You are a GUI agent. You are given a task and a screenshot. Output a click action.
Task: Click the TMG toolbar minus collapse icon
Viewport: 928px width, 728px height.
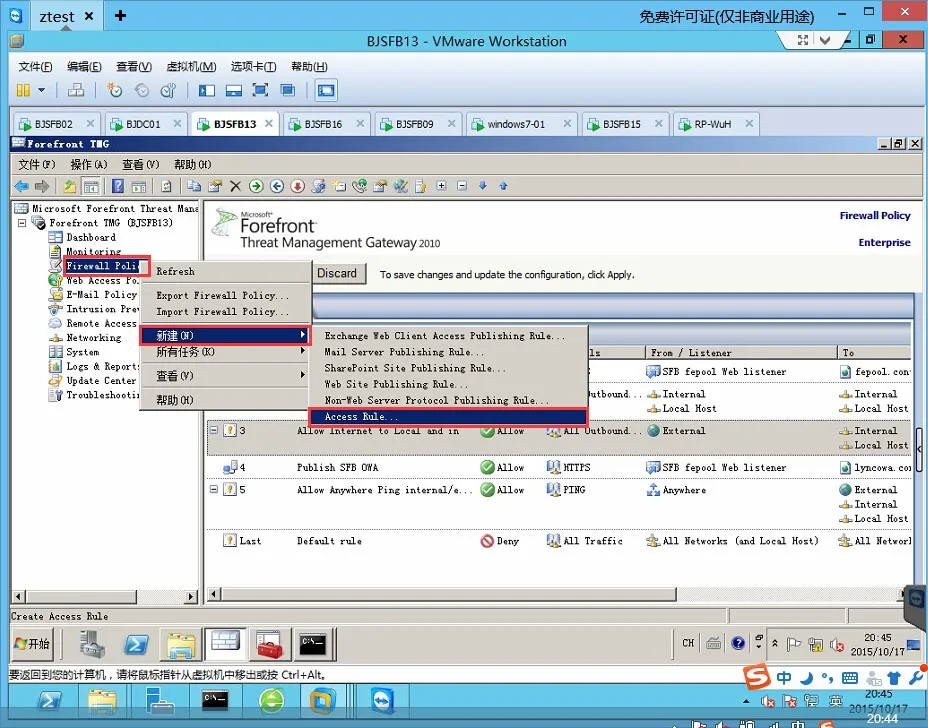point(462,186)
